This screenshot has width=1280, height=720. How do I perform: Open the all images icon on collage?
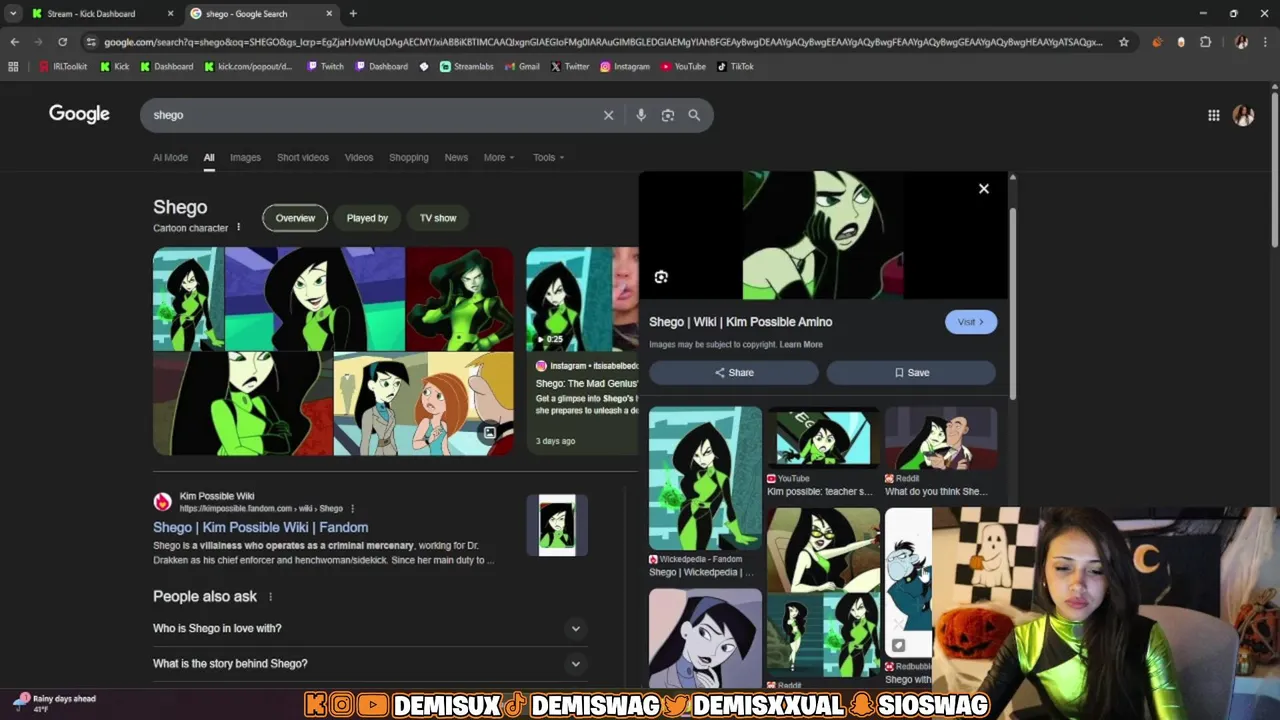(x=489, y=433)
